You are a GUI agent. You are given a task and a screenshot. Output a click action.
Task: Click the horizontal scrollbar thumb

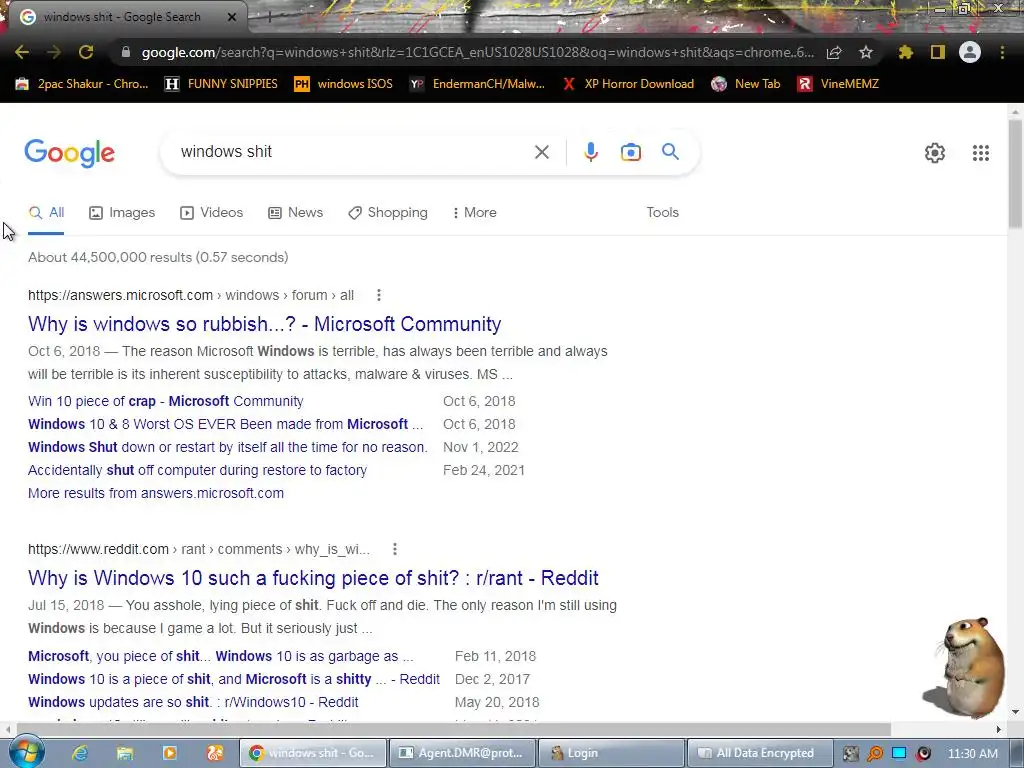click(x=454, y=729)
